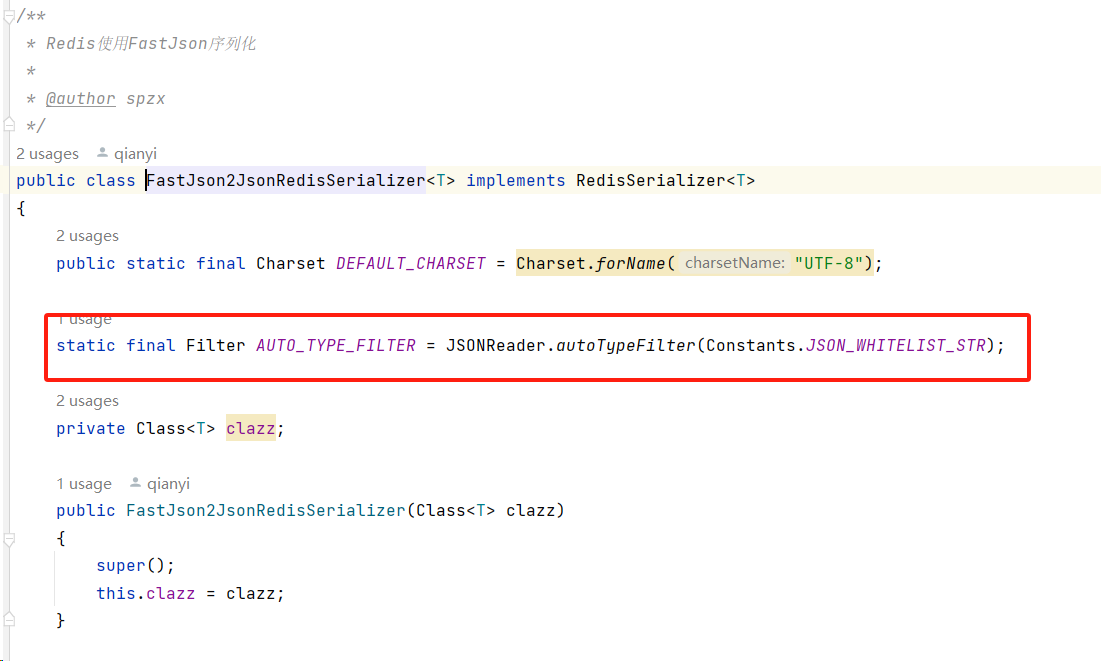The image size is (1101, 661).
Task: Click the purple clazz field after this.
Action: click(171, 594)
